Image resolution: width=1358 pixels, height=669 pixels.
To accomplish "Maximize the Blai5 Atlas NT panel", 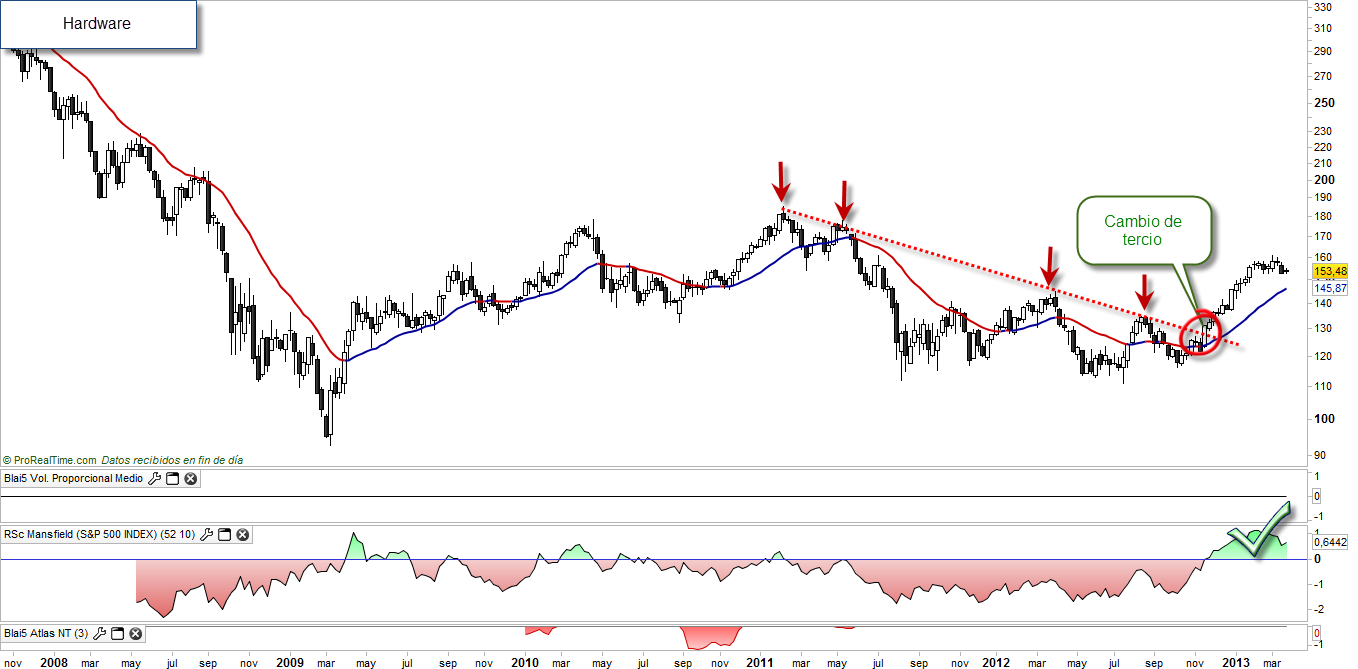I will pyautogui.click(x=117, y=633).
